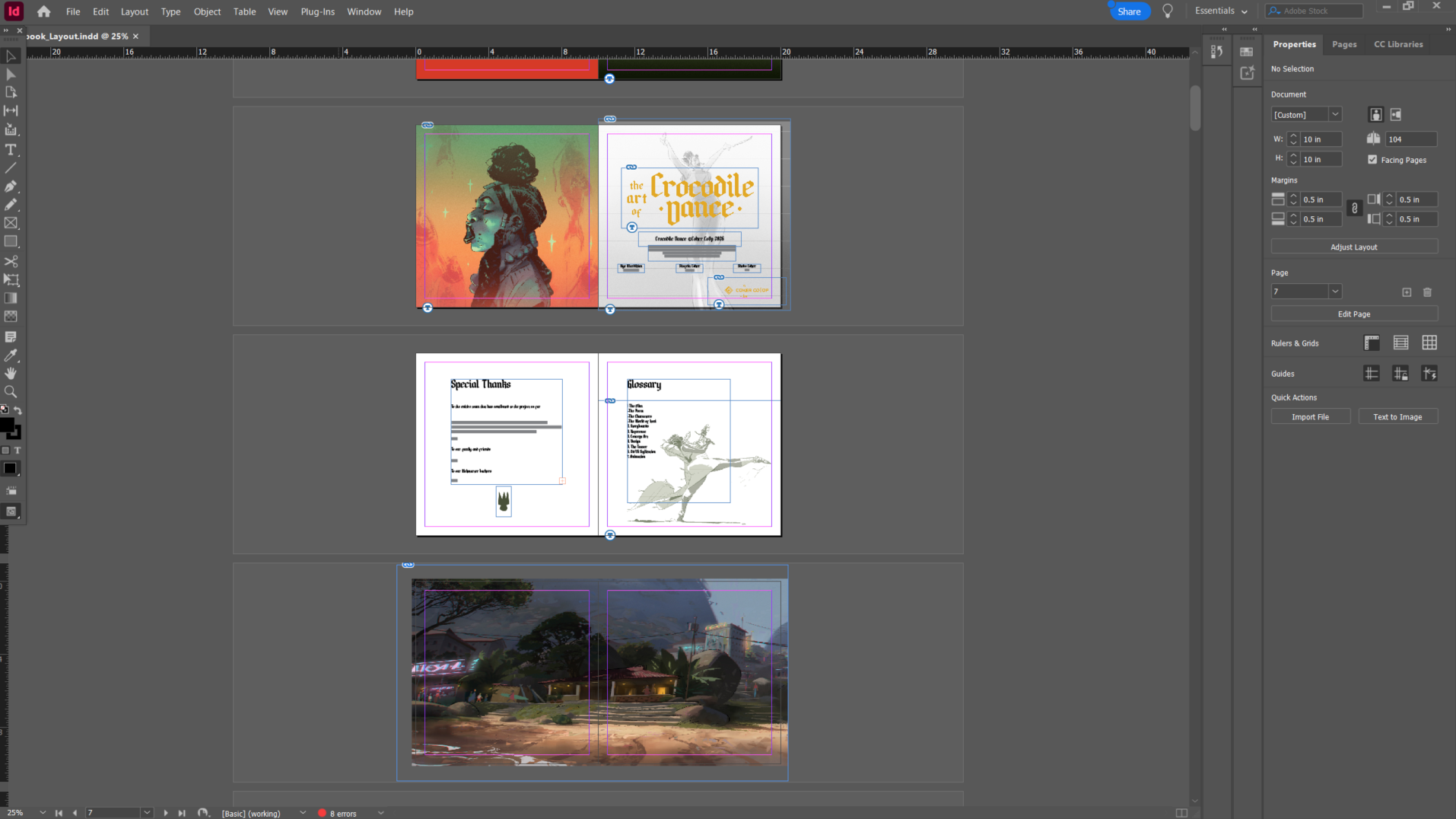
Task: Select the Gradient Swatch tool
Action: coord(11,298)
